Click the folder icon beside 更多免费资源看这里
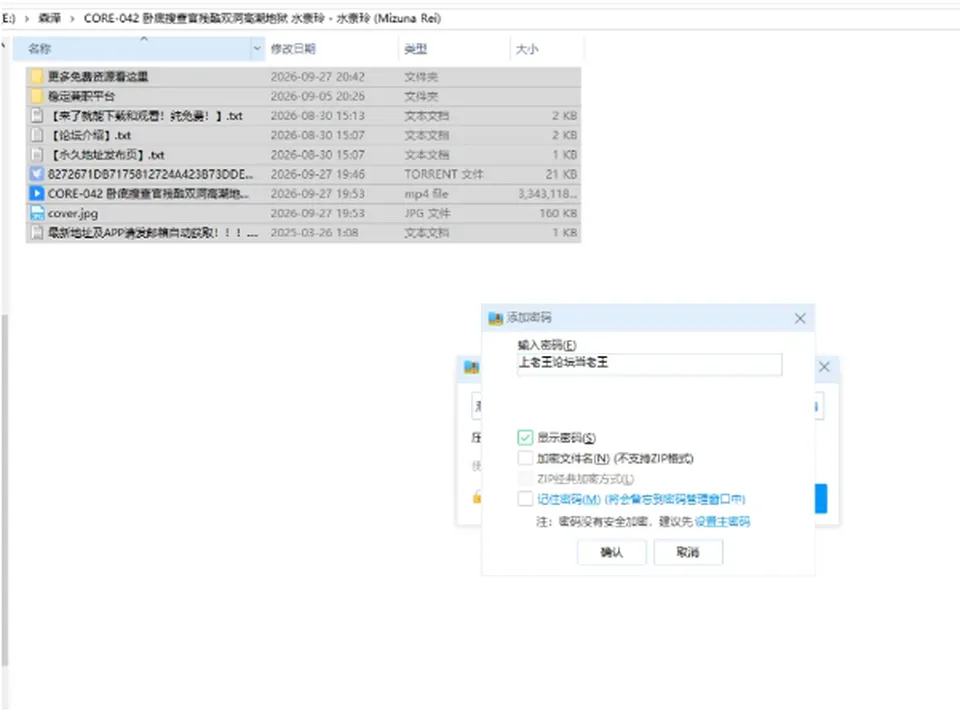Image resolution: width=960 pixels, height=711 pixels. tap(37, 76)
